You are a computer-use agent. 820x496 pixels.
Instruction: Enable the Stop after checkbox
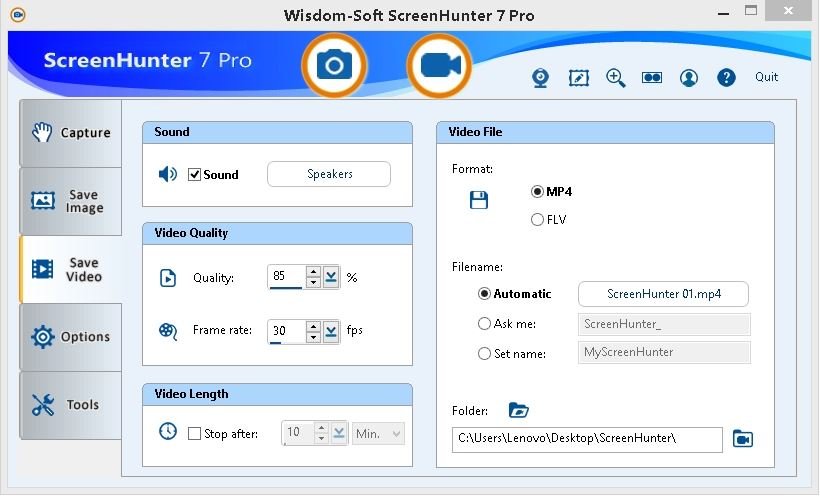click(x=195, y=434)
